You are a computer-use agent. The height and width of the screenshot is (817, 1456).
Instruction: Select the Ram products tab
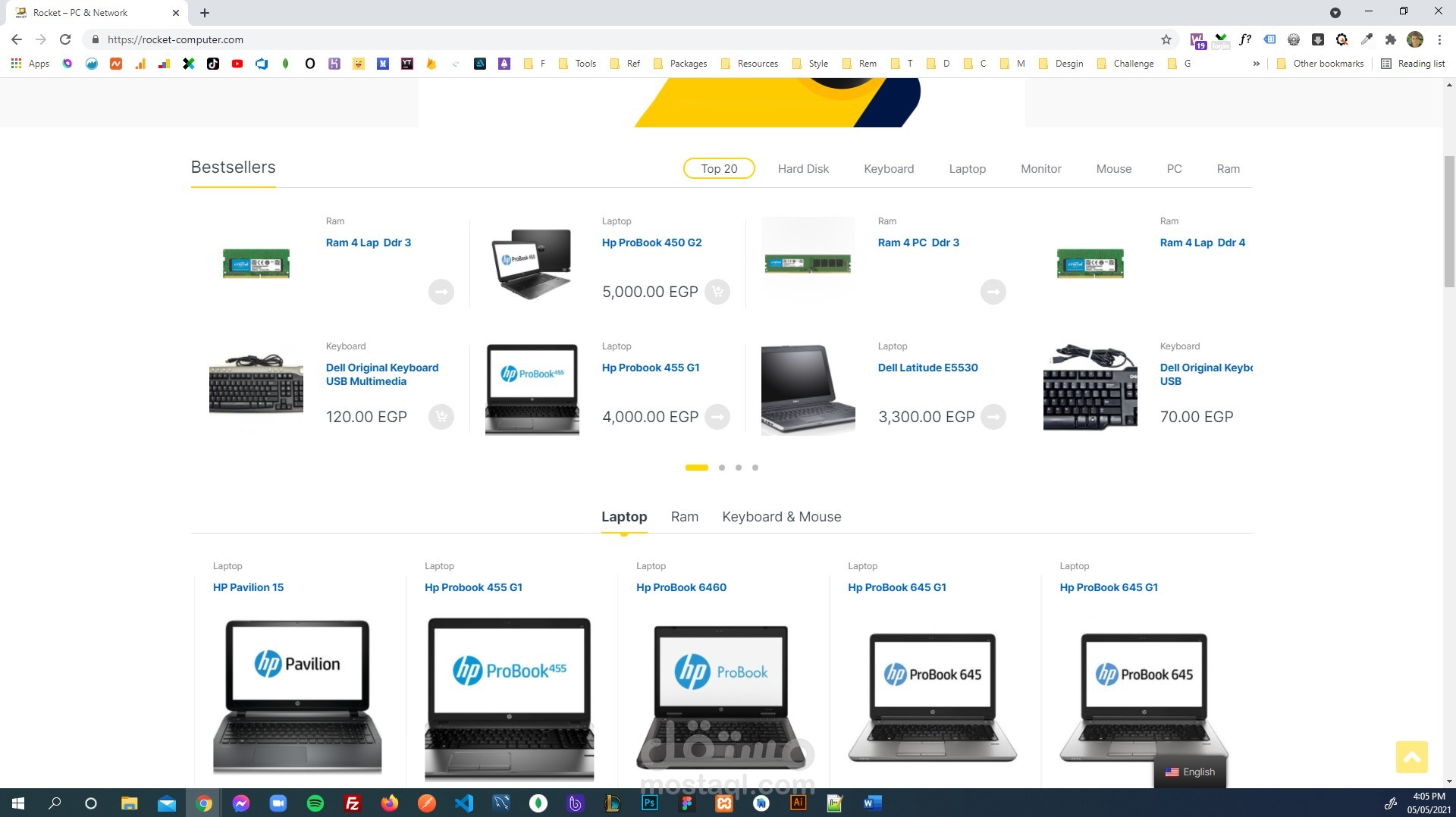[685, 517]
